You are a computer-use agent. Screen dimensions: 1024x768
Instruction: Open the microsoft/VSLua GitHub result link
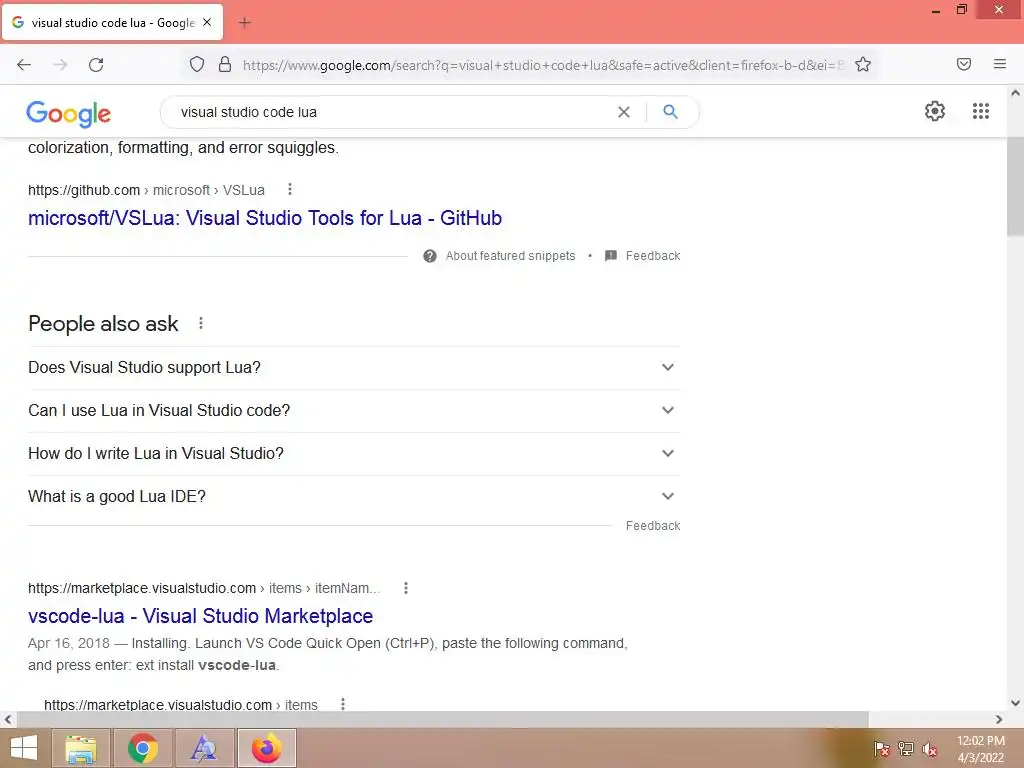264,218
